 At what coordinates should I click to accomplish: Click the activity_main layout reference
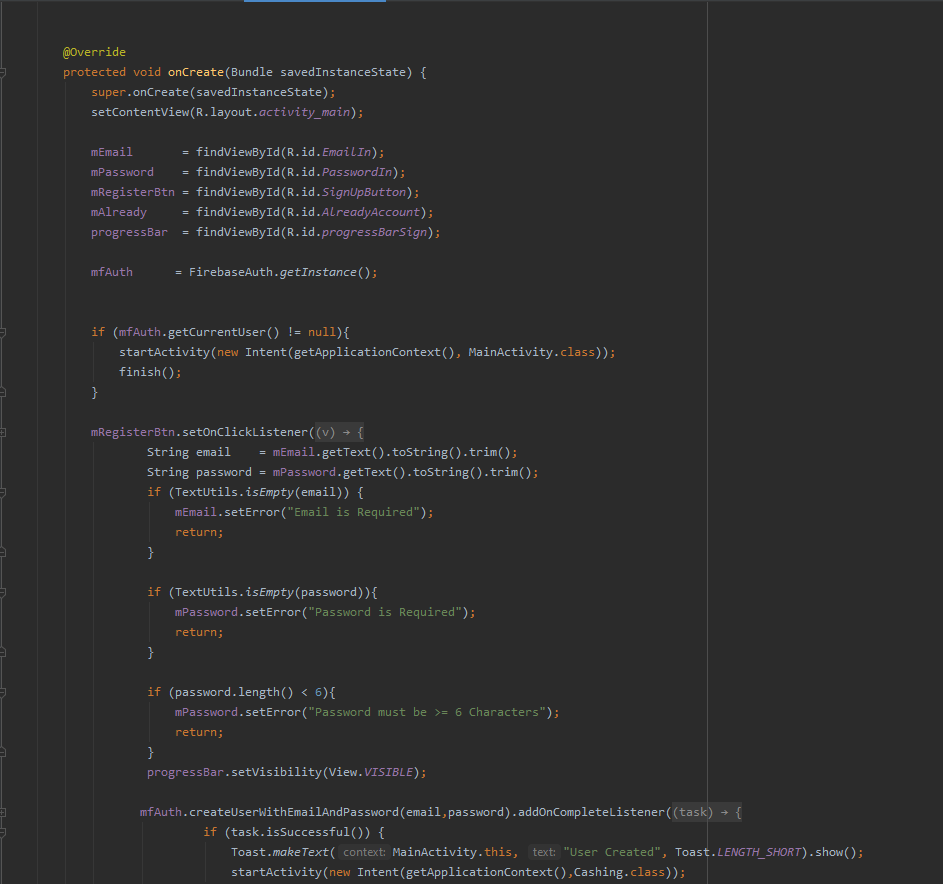(x=304, y=112)
